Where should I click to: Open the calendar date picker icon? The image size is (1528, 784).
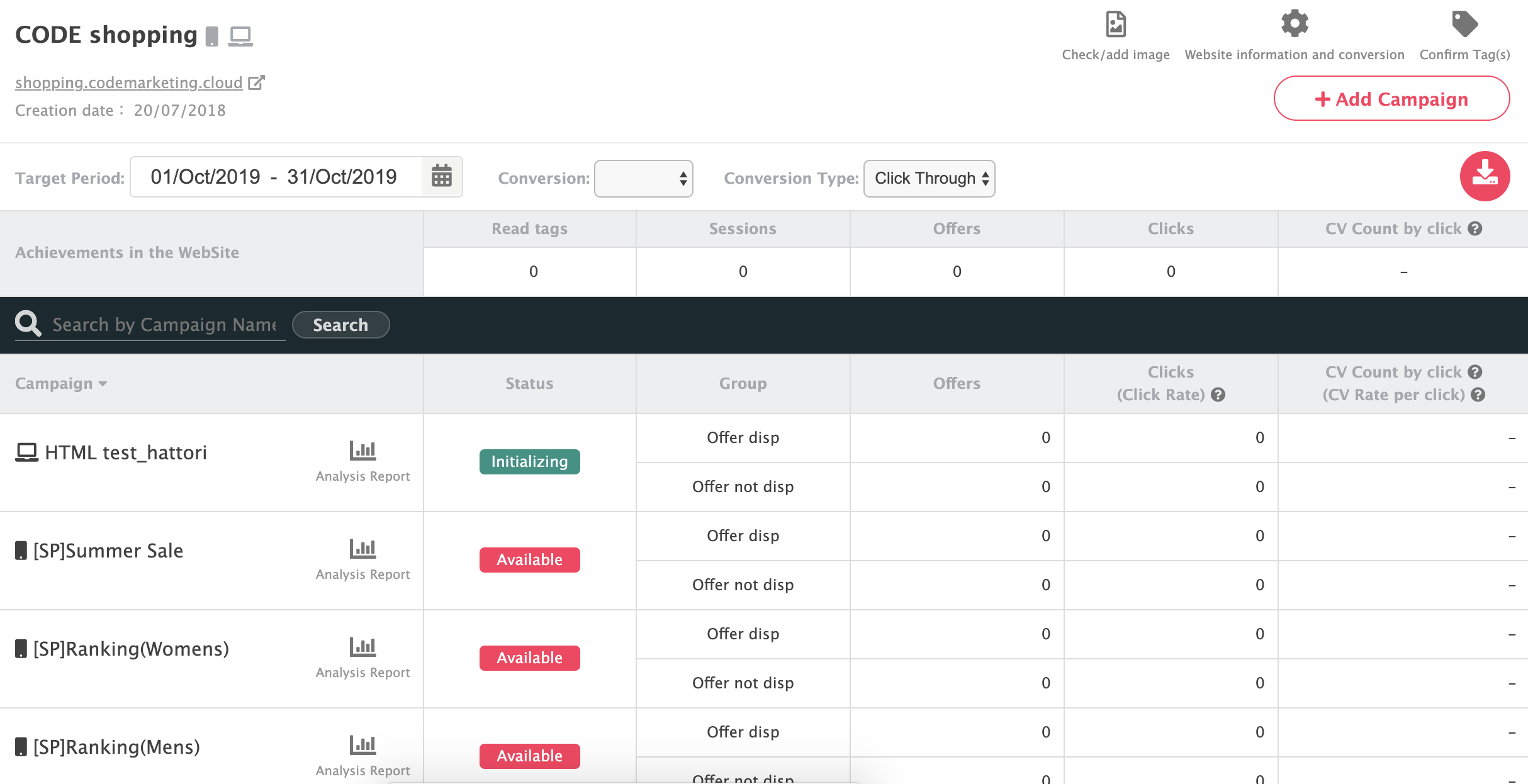(442, 176)
